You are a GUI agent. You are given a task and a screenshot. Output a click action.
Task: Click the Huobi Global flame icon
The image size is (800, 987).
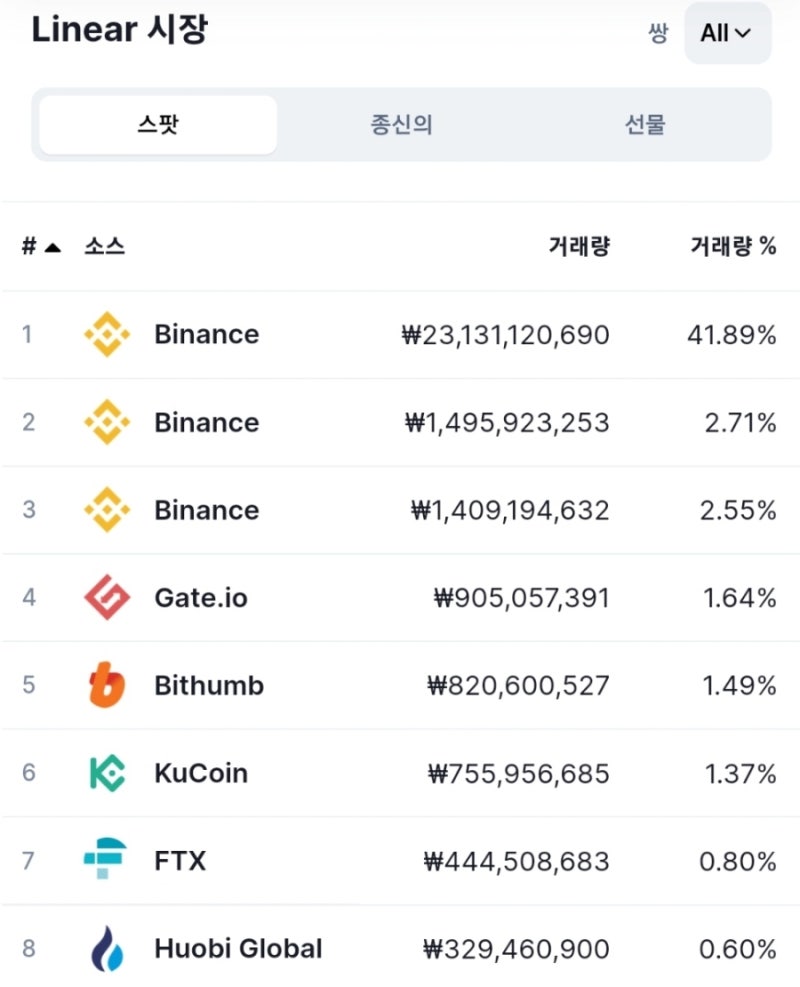(x=108, y=948)
